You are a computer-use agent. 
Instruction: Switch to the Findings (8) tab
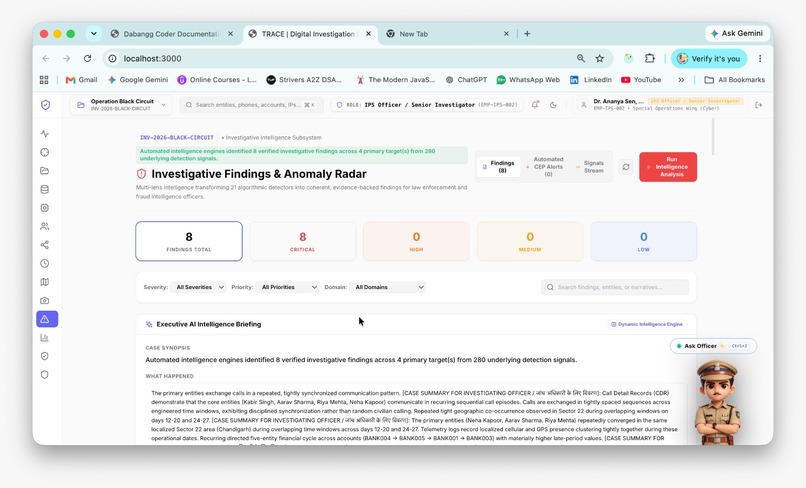pos(498,167)
